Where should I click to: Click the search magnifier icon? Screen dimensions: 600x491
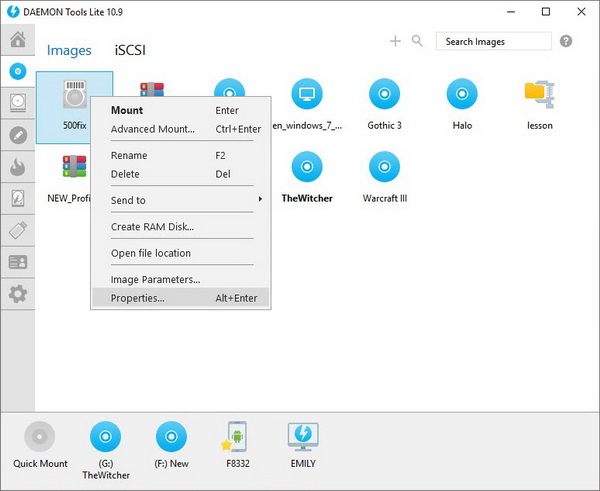[417, 41]
